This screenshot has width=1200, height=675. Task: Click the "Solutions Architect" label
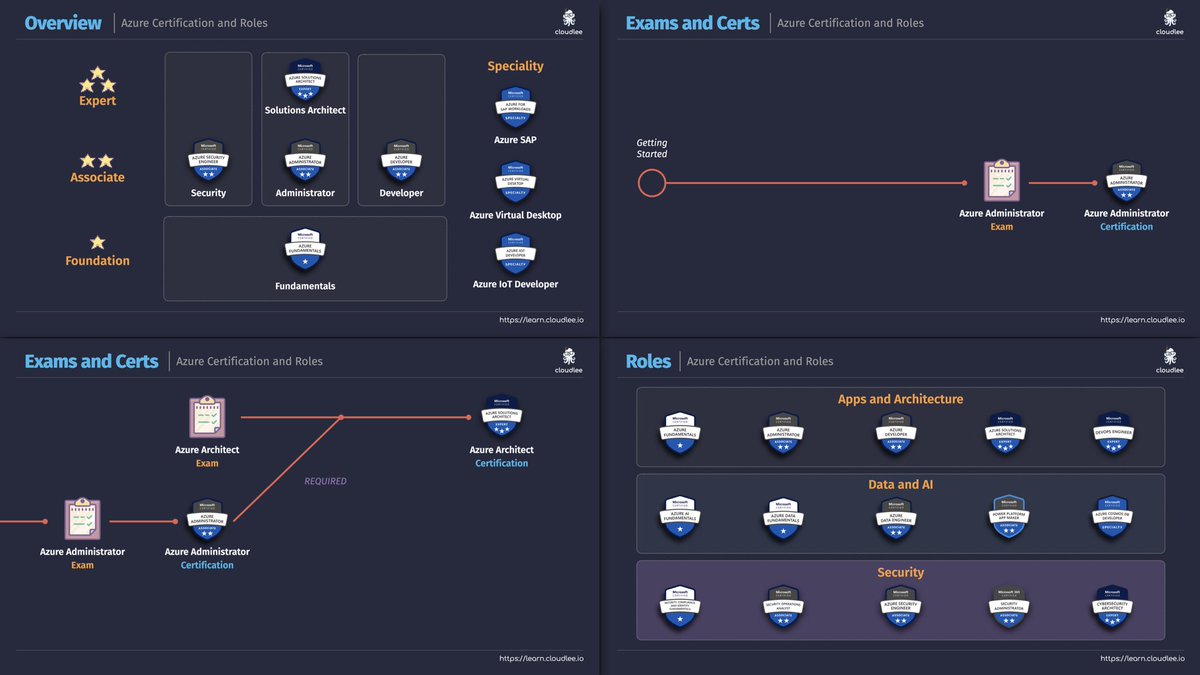(305, 110)
